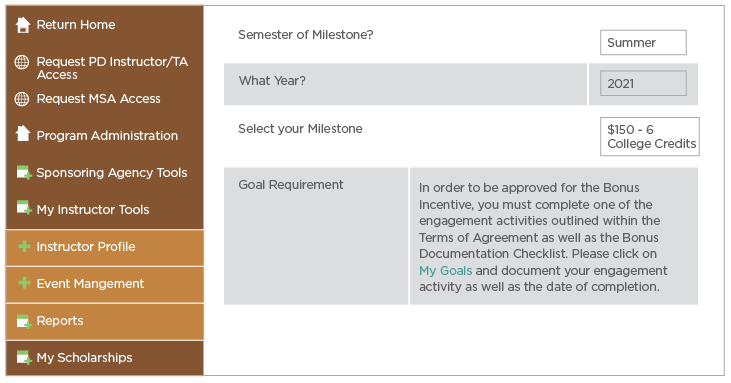This screenshot has width=731, height=383.
Task: Open Program Administration menu entry
Action: [107, 136]
